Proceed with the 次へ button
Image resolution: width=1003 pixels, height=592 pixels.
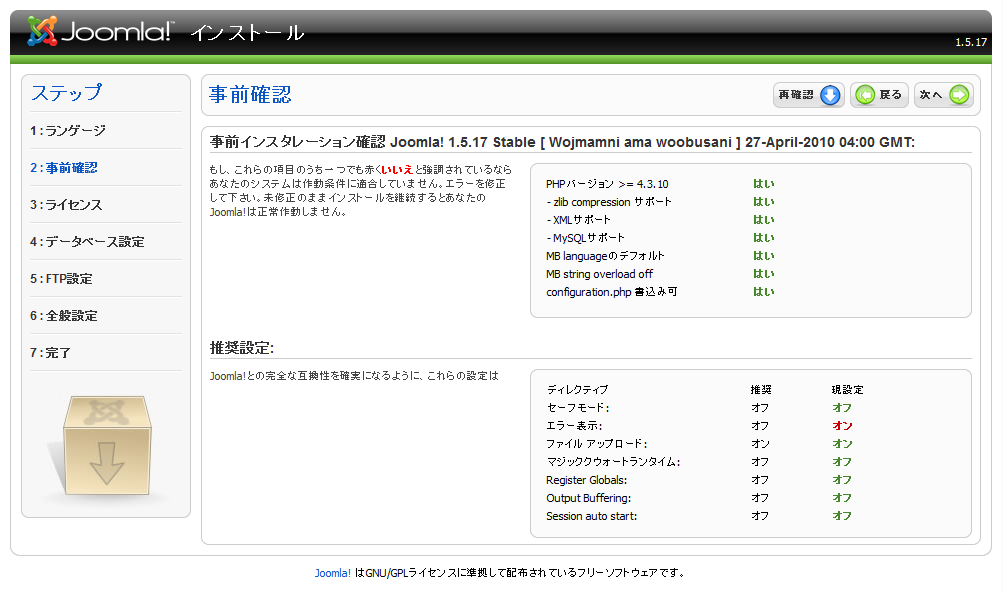point(944,95)
